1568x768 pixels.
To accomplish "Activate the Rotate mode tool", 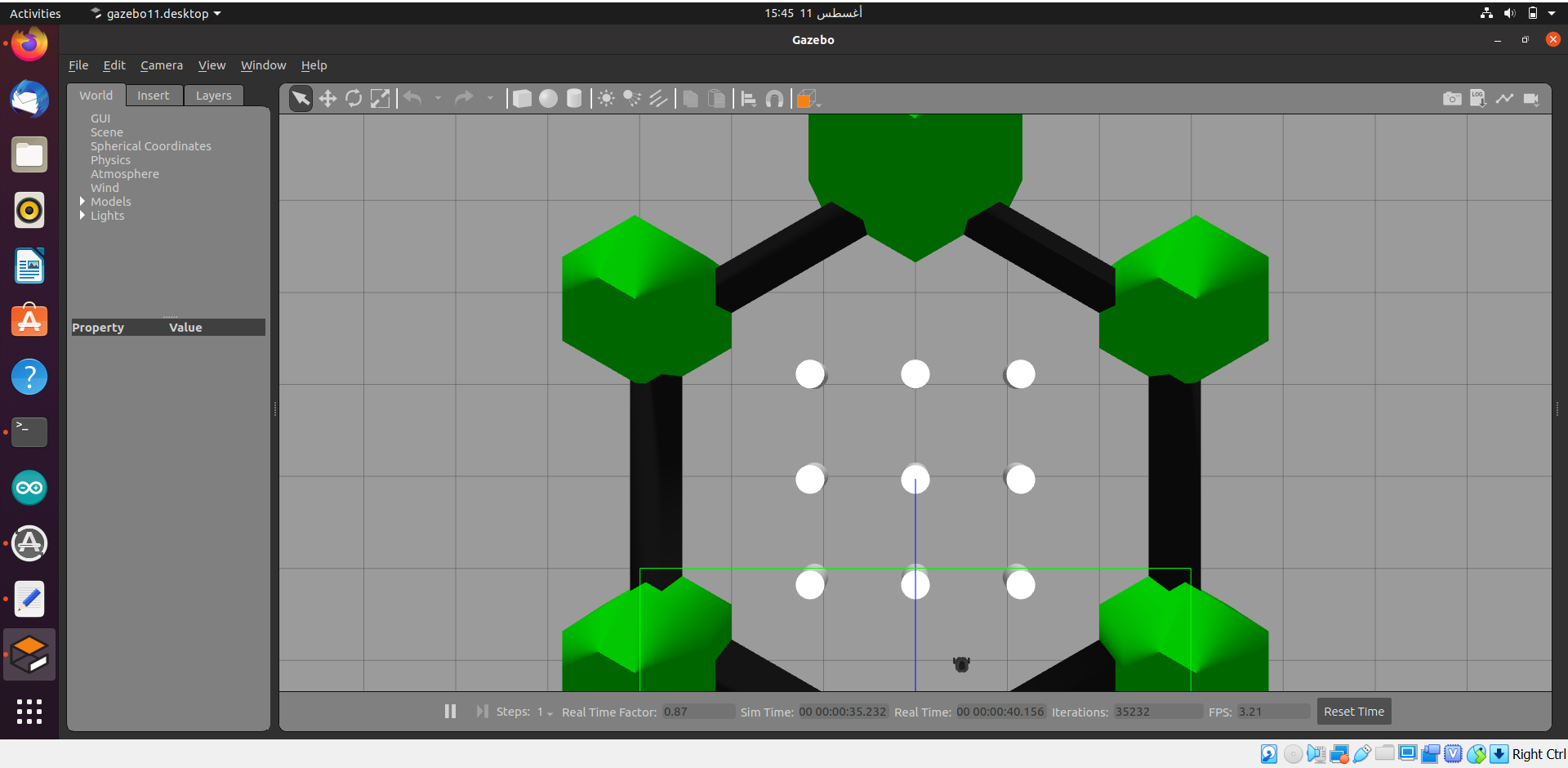I will pos(354,98).
